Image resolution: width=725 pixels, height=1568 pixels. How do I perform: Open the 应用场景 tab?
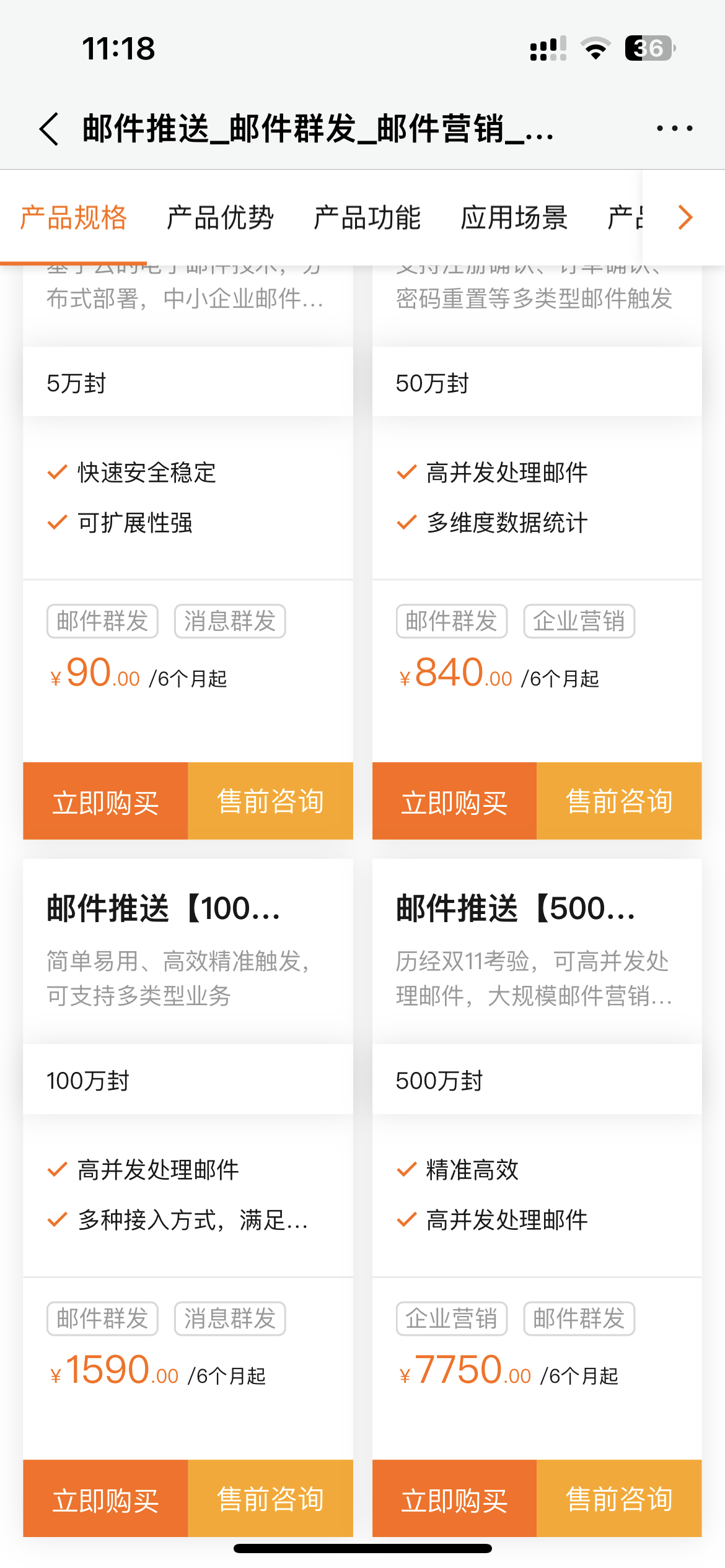coord(514,217)
